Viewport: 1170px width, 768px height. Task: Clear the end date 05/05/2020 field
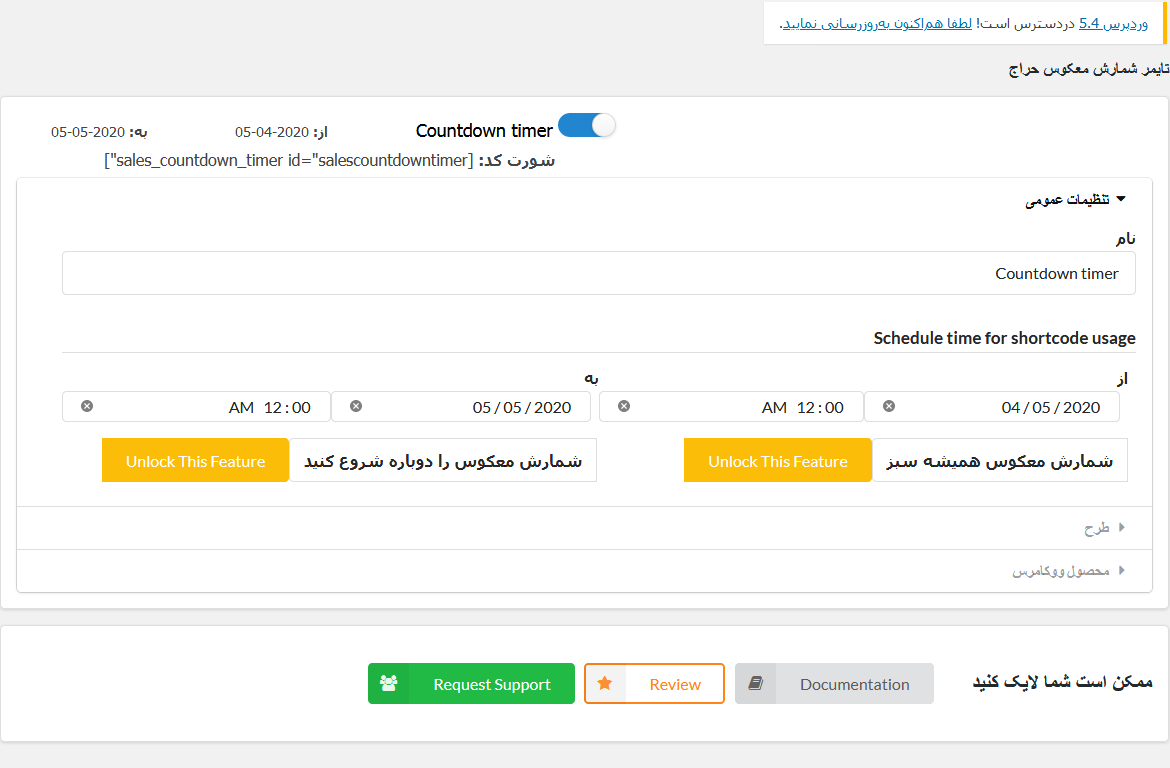[x=356, y=406]
